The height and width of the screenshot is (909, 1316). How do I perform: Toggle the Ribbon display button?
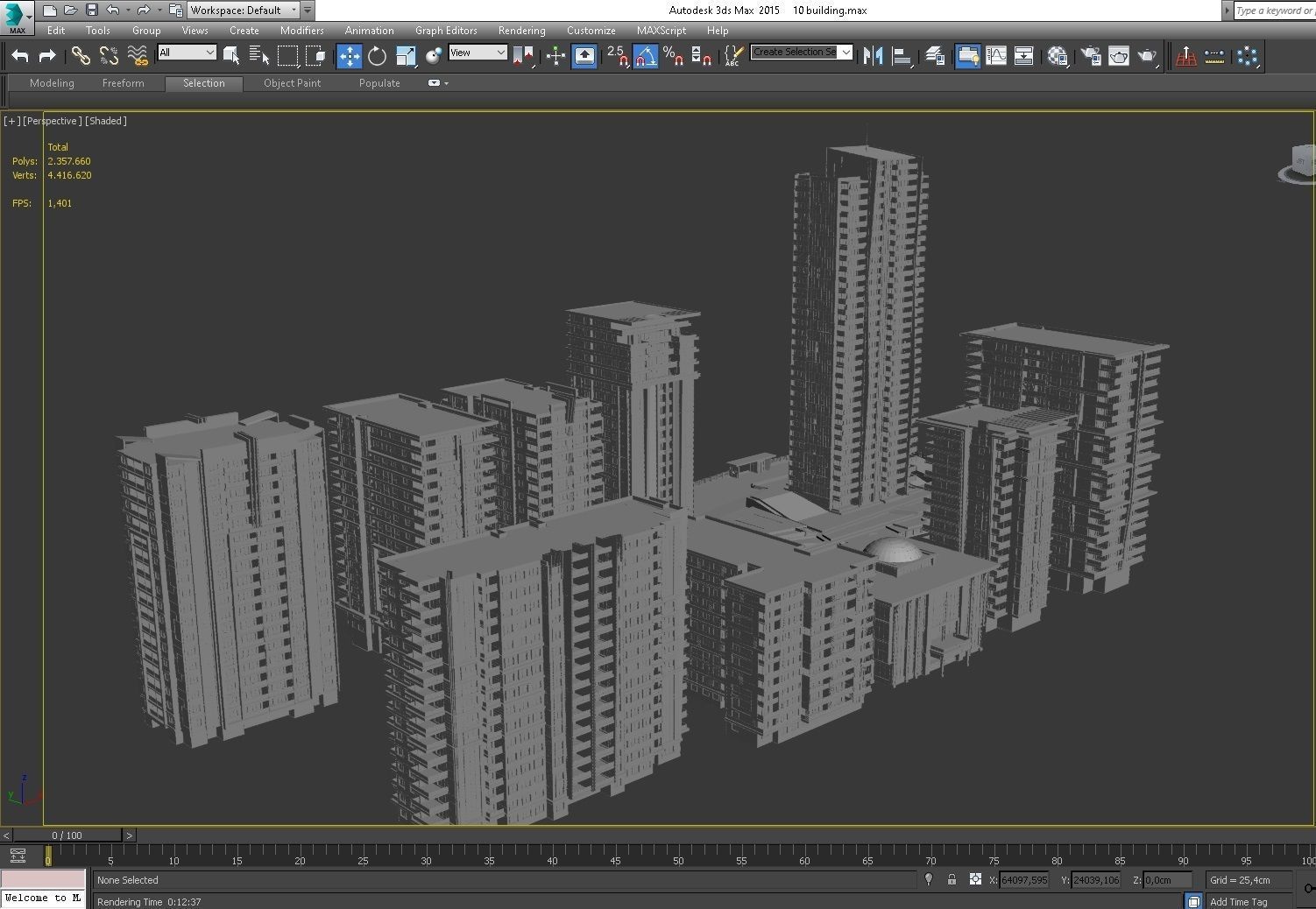coord(967,56)
